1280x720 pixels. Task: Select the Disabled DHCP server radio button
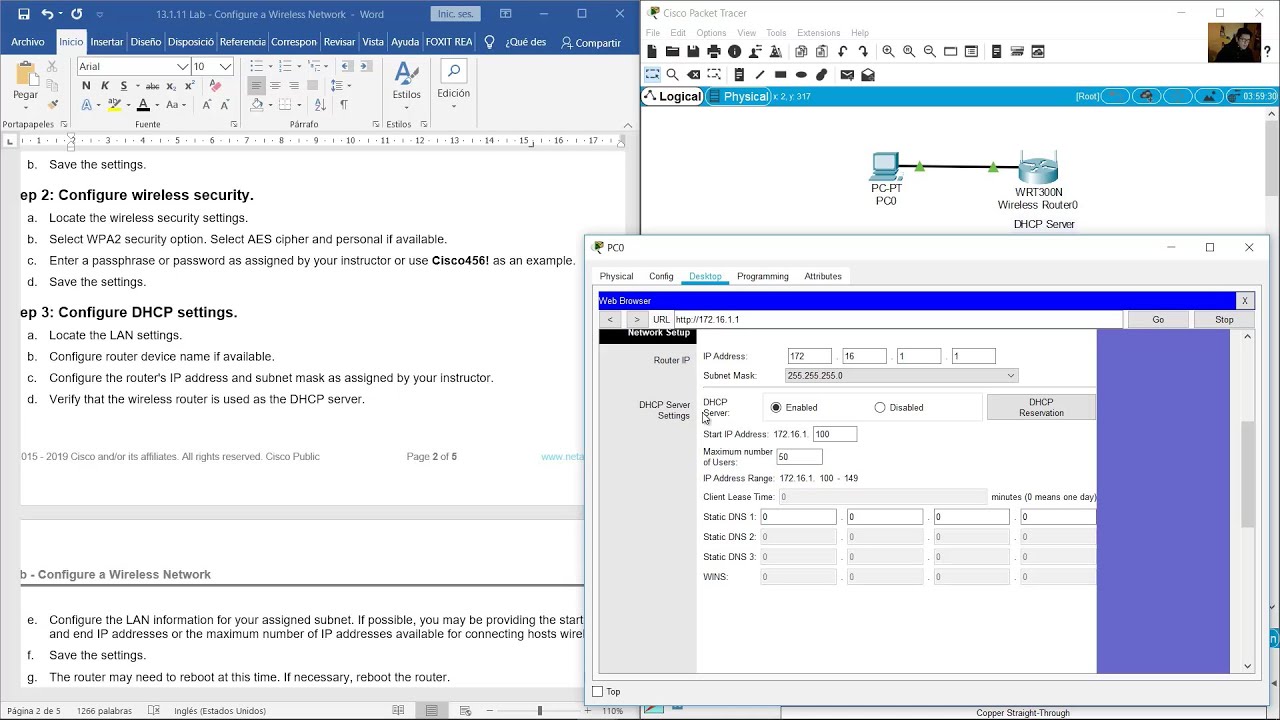click(880, 407)
